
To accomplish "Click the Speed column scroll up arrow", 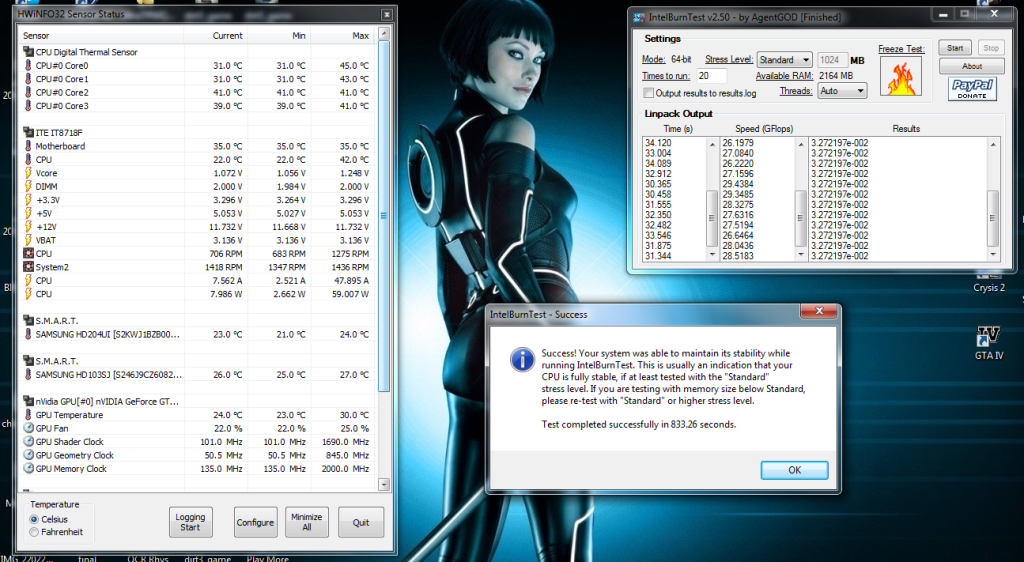I will [801, 144].
